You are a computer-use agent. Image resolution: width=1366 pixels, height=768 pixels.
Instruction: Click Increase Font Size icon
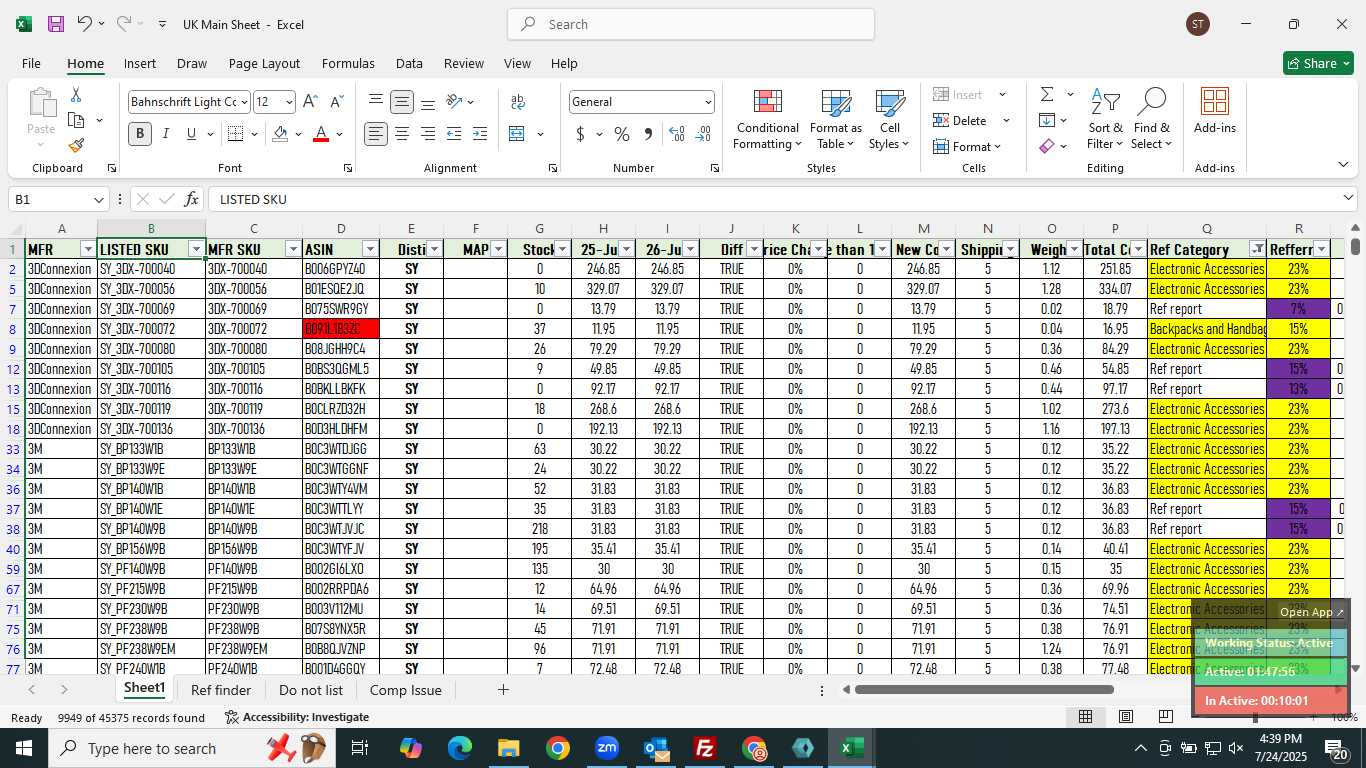pyautogui.click(x=310, y=102)
